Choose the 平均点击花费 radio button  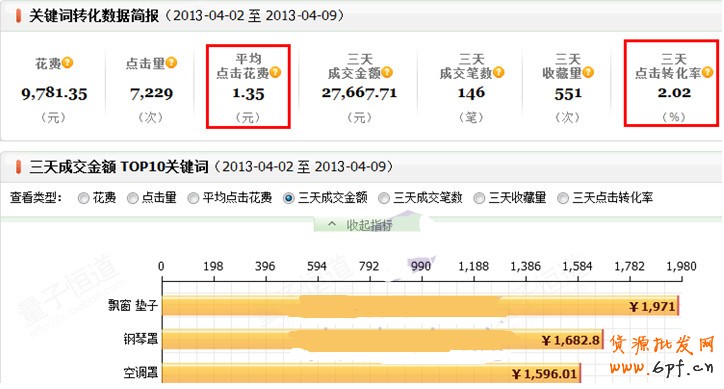(x=193, y=198)
